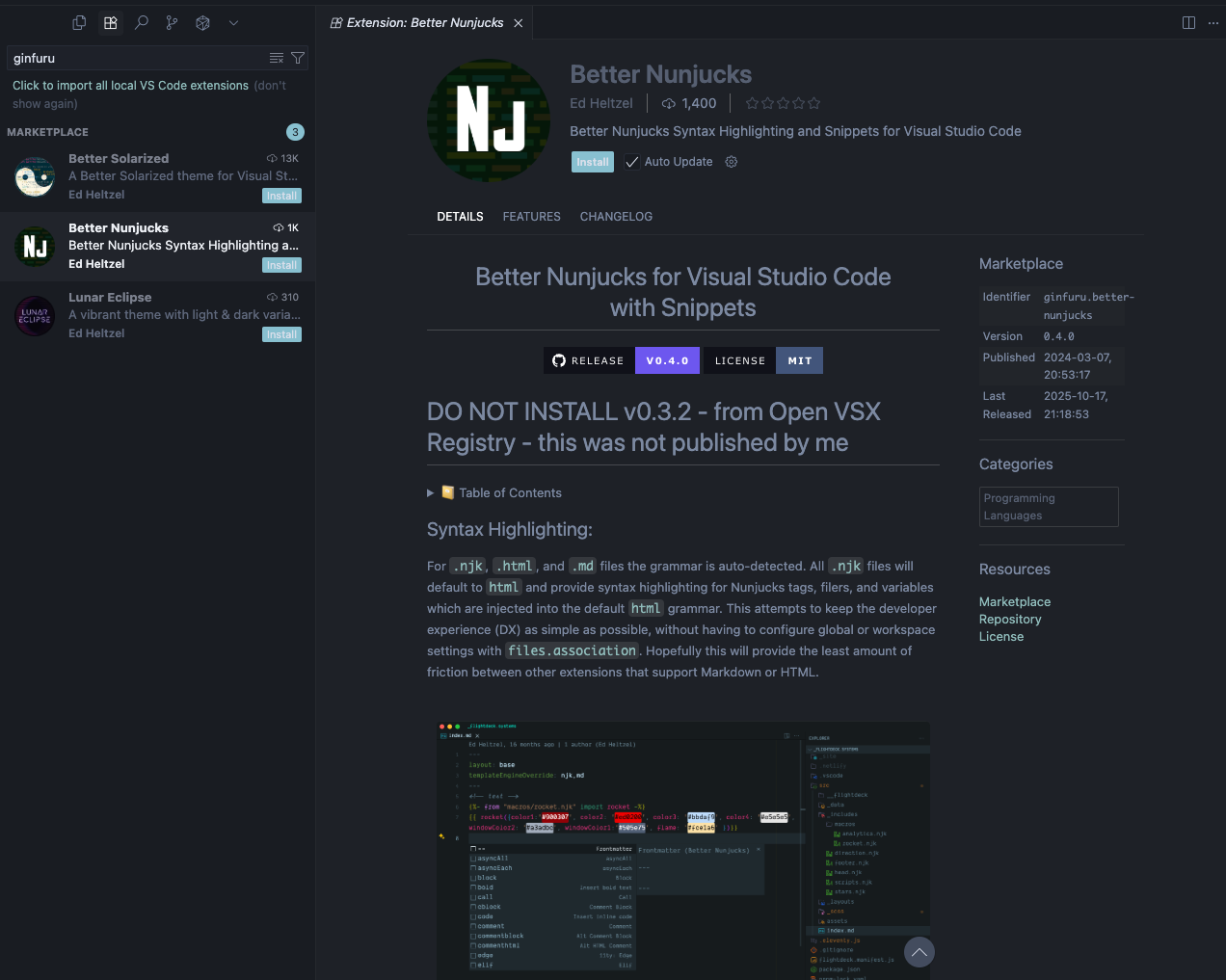1226x980 pixels.
Task: Open the filter extensions funnel icon
Action: click(298, 59)
